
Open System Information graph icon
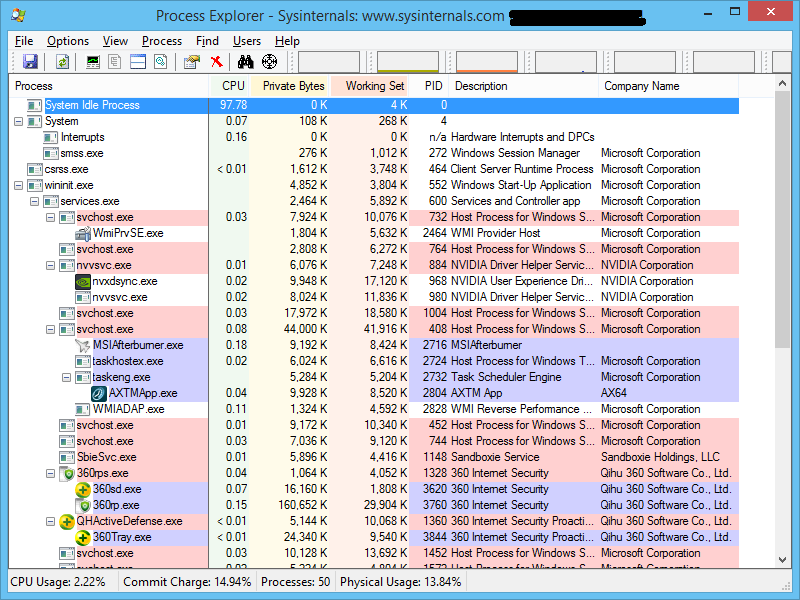click(93, 62)
